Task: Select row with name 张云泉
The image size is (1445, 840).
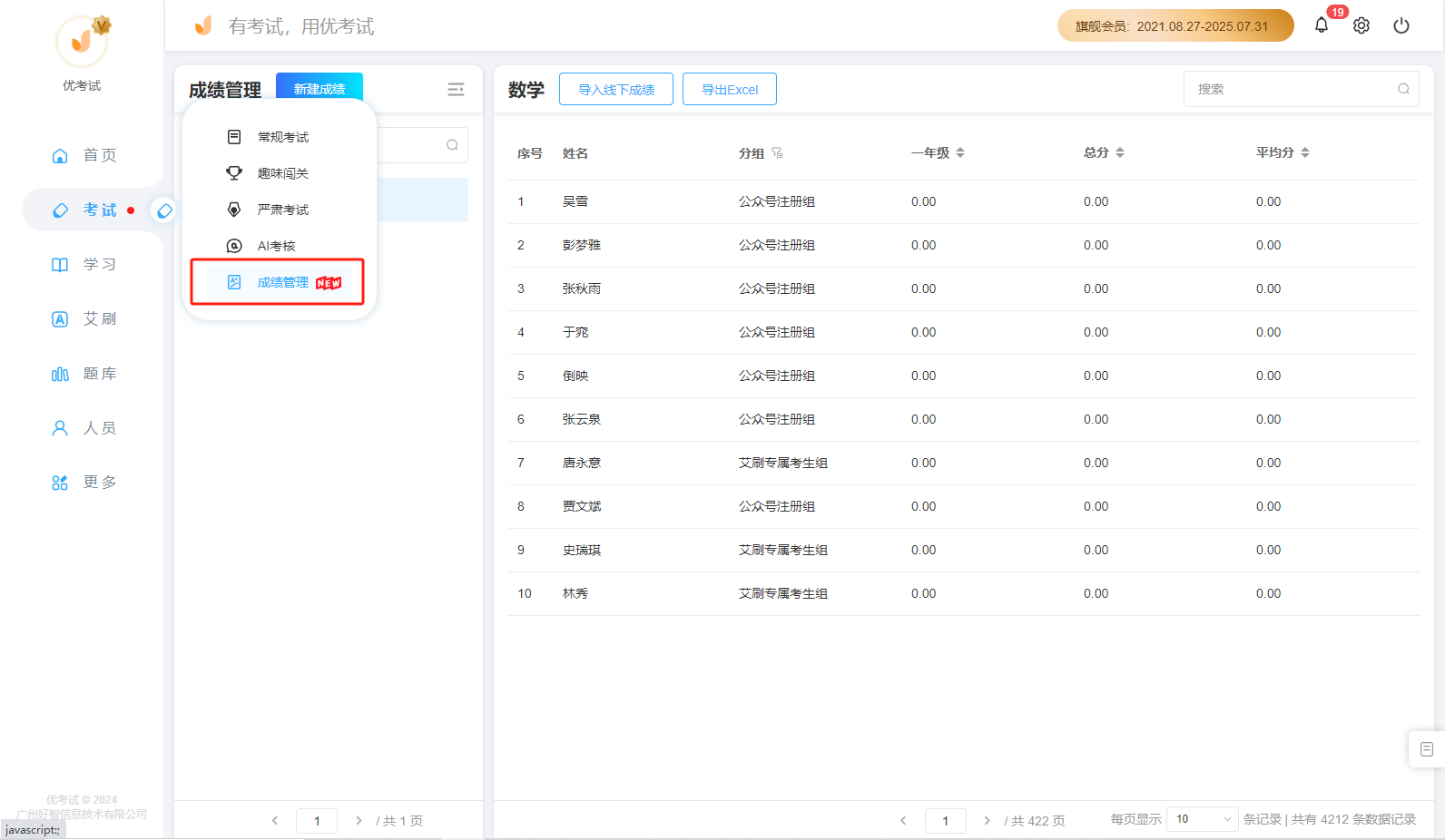Action: click(x=964, y=419)
